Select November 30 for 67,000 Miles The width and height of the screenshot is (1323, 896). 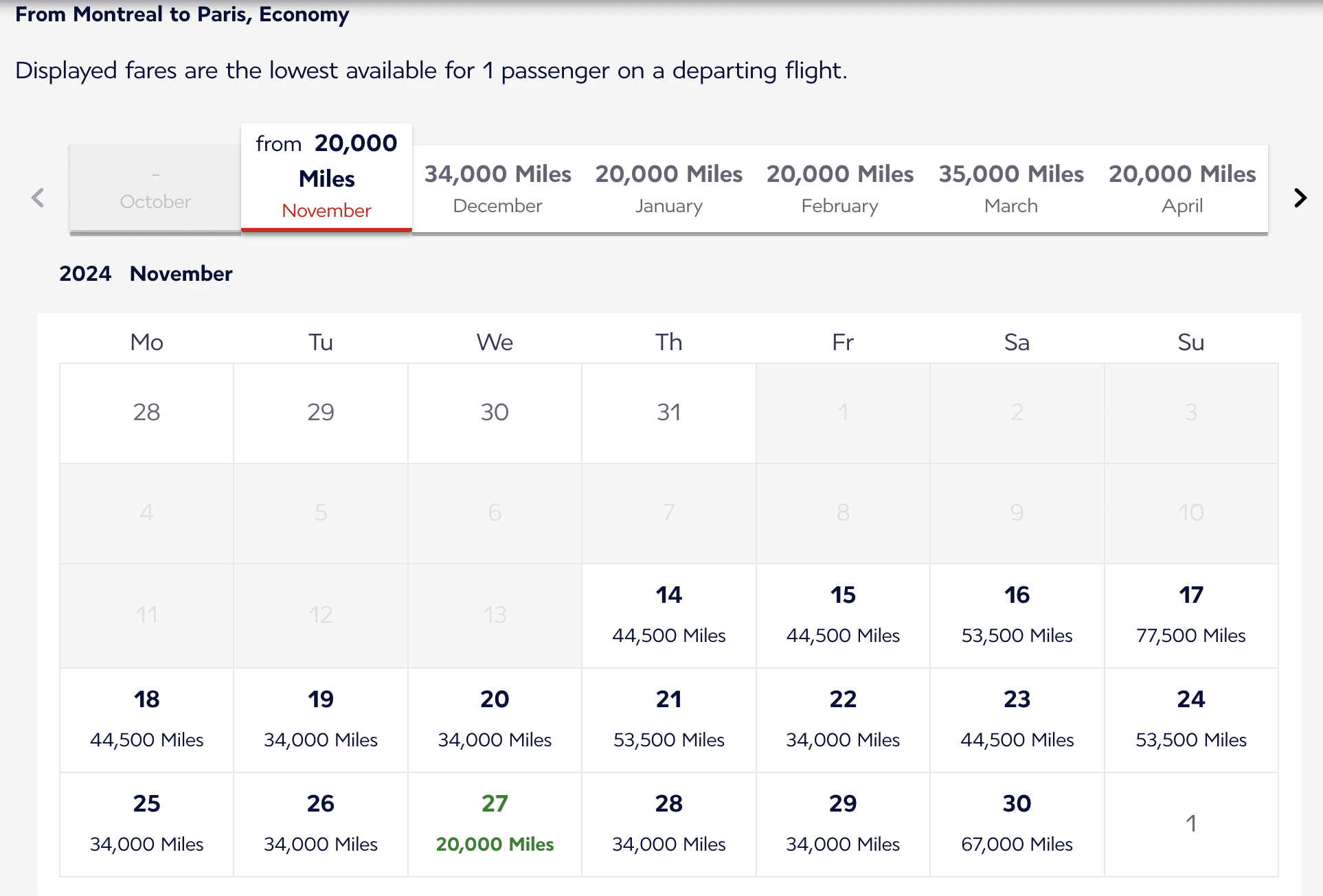[x=1017, y=823]
